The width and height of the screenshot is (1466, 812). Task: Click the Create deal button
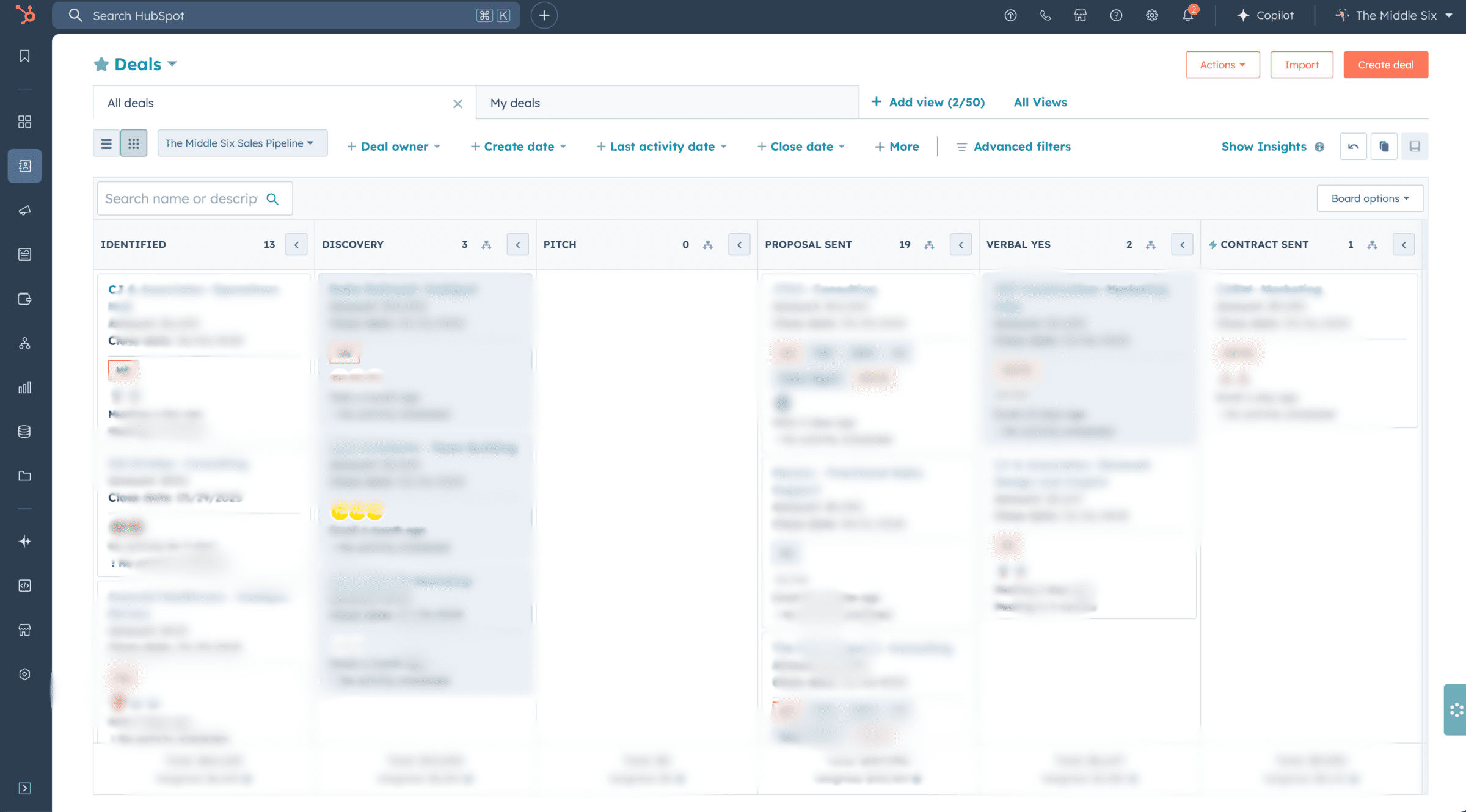pos(1385,65)
